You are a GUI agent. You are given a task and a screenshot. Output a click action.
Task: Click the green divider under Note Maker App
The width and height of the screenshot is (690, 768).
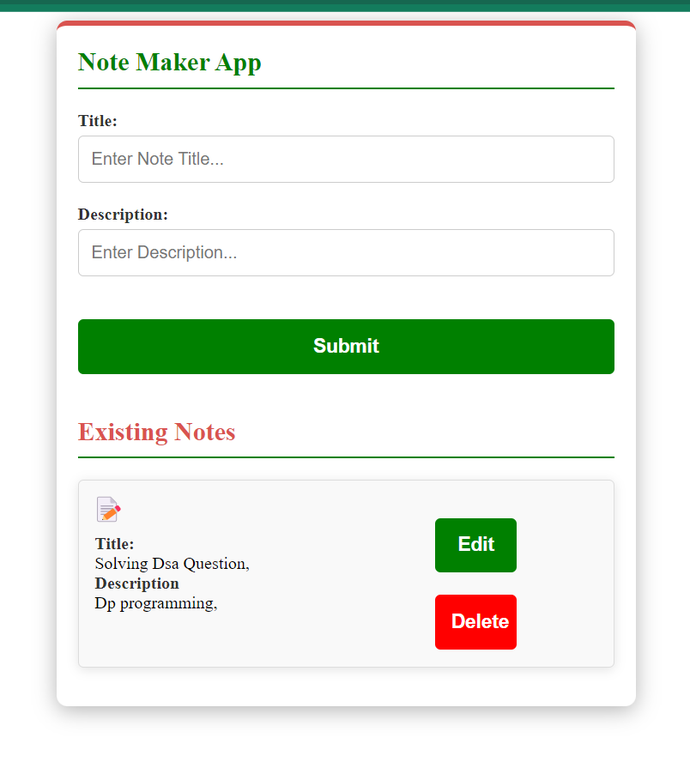346,89
